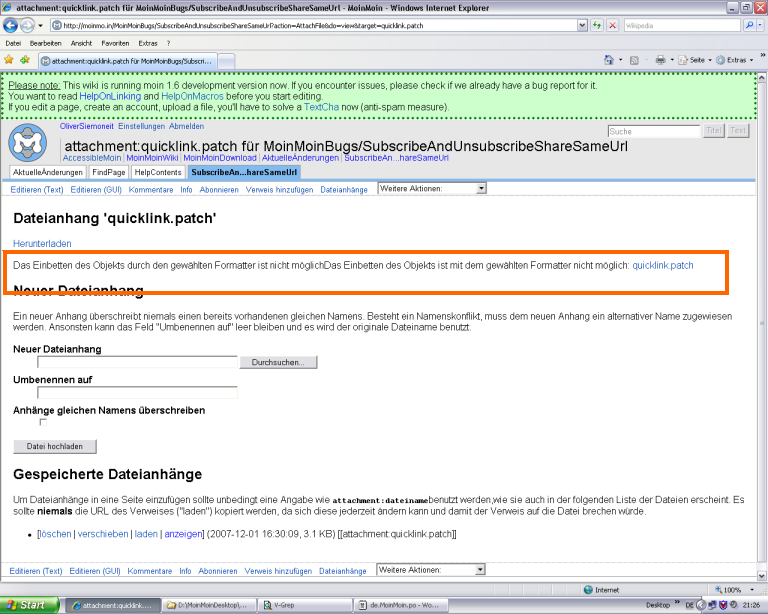Expand the Print button dropdown arrow
The height and width of the screenshot is (614, 768).
(x=672, y=60)
